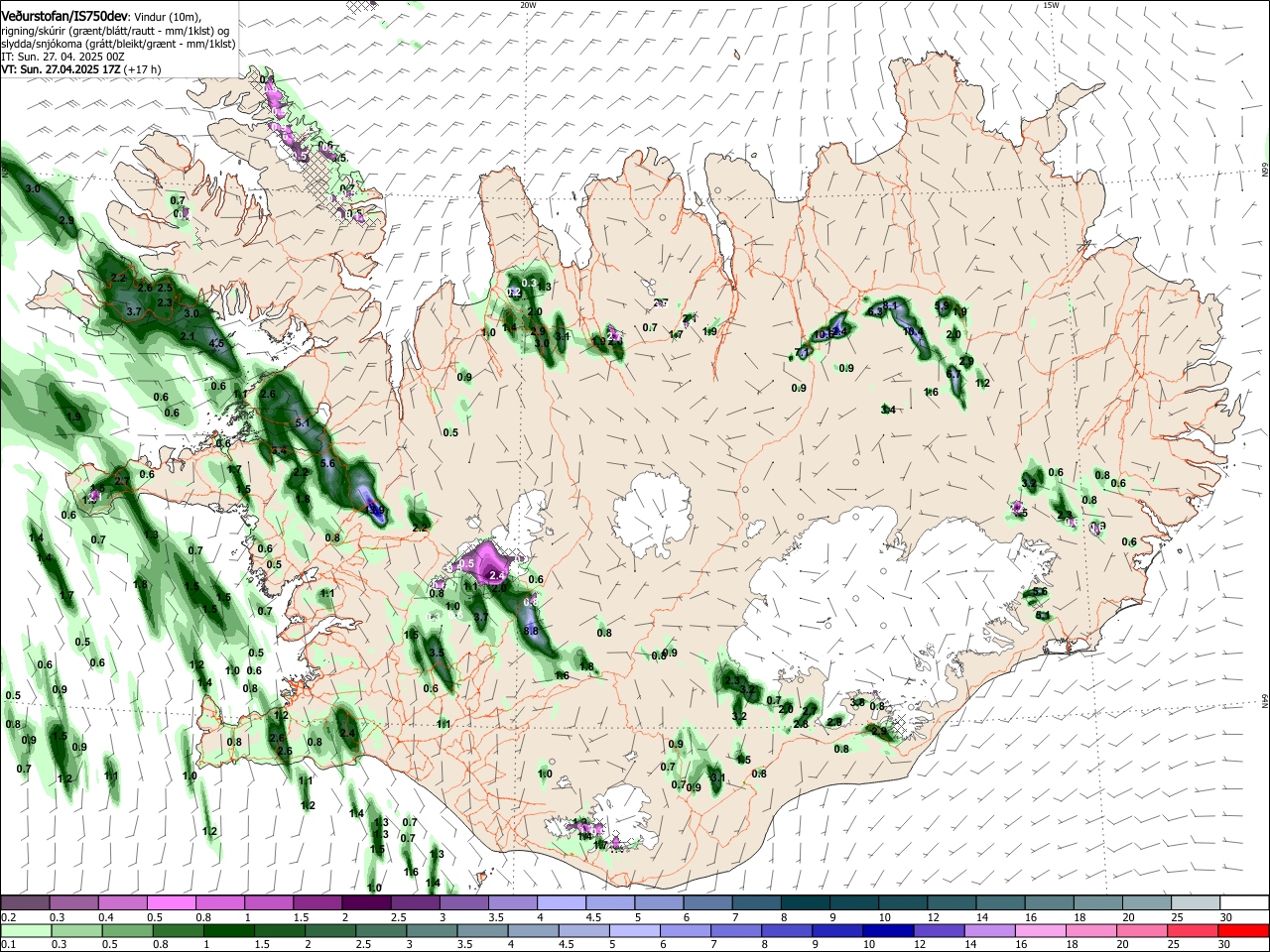The image size is (1270, 952).
Task: Select the IT: Sun. 27. 04. 2025 00Z line
Action: (x=63, y=57)
